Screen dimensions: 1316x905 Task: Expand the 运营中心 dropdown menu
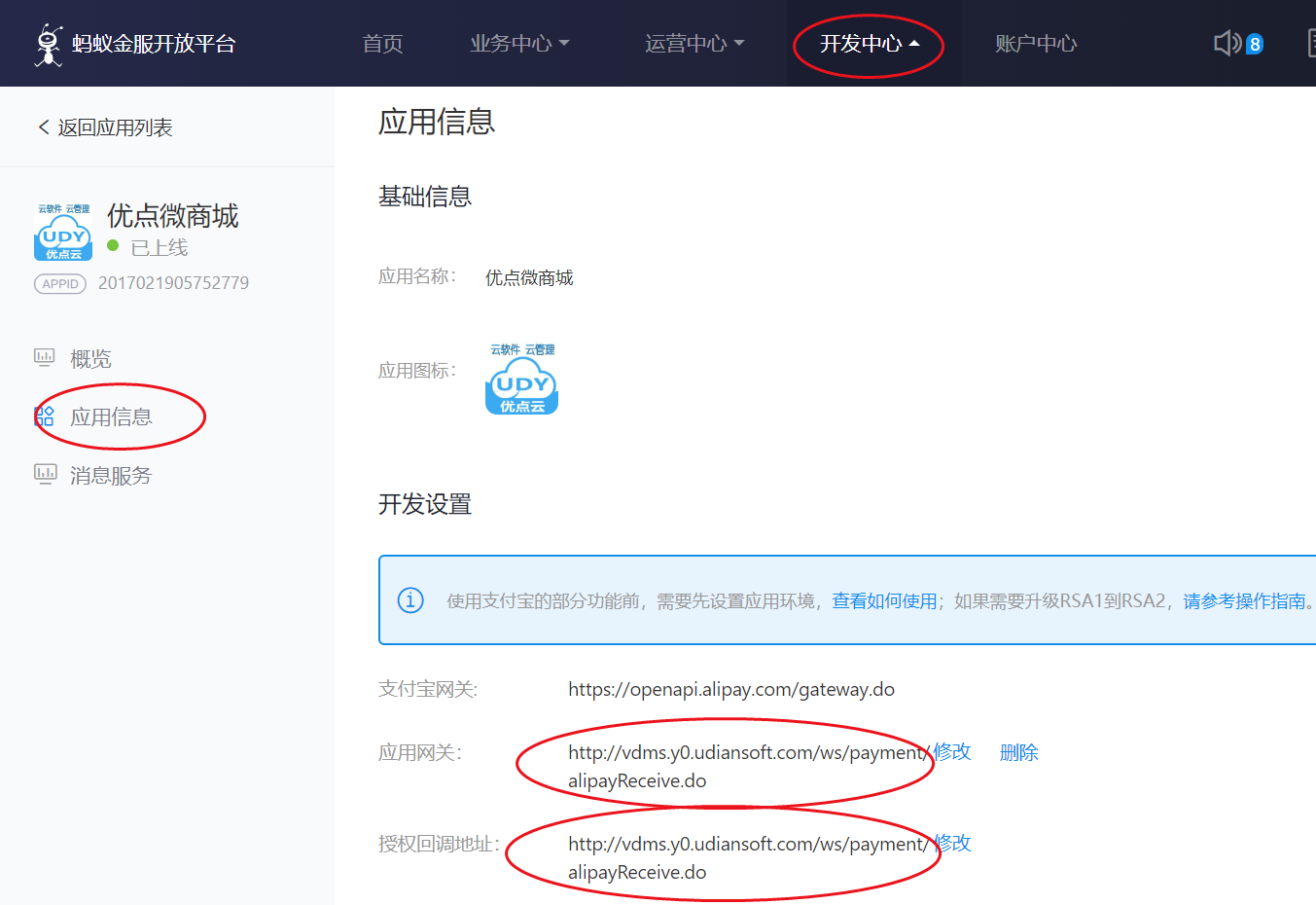694,44
